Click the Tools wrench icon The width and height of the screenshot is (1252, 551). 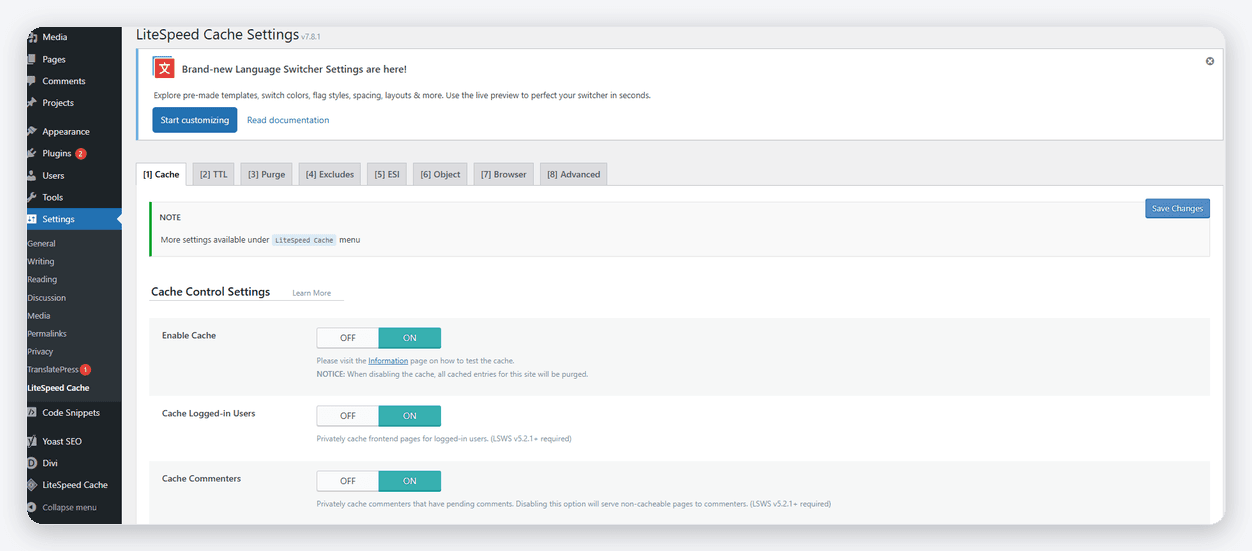(32, 197)
